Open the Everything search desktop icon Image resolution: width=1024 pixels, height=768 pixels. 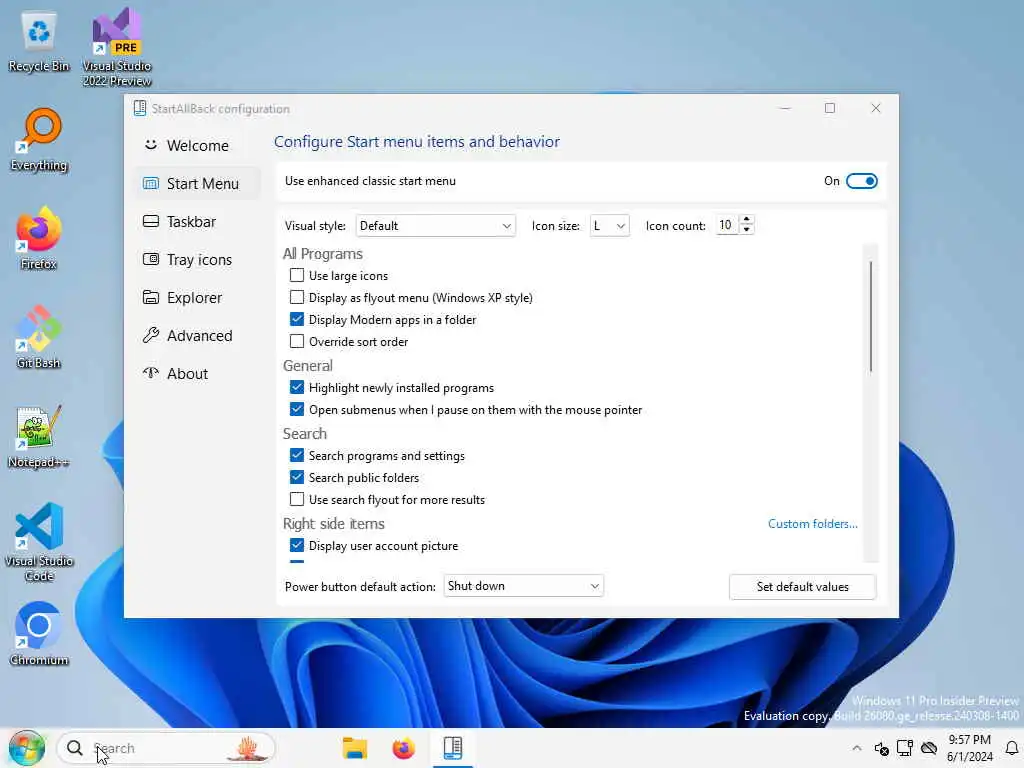coord(39,140)
